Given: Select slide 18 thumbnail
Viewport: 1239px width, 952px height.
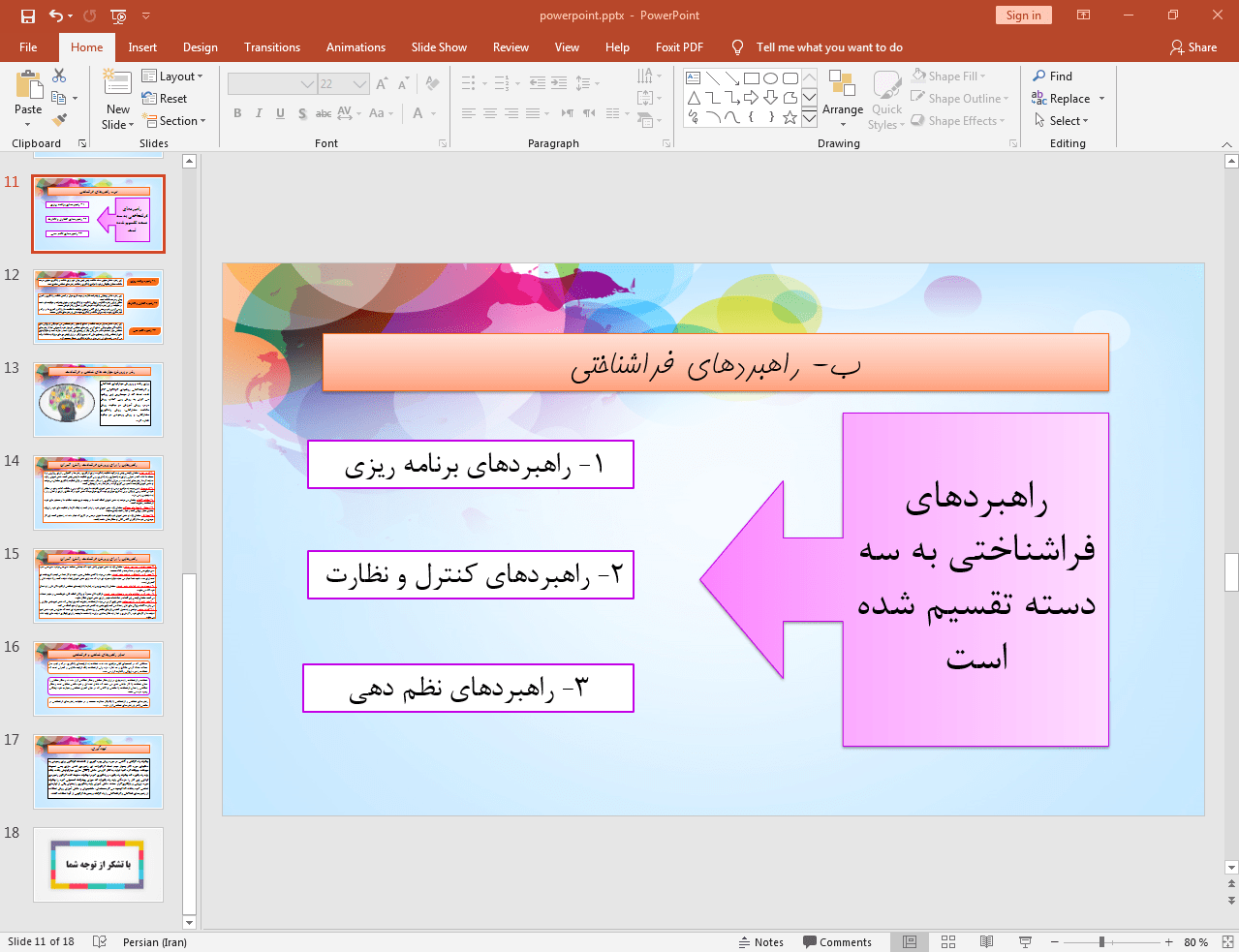Looking at the screenshot, I should click(x=98, y=864).
